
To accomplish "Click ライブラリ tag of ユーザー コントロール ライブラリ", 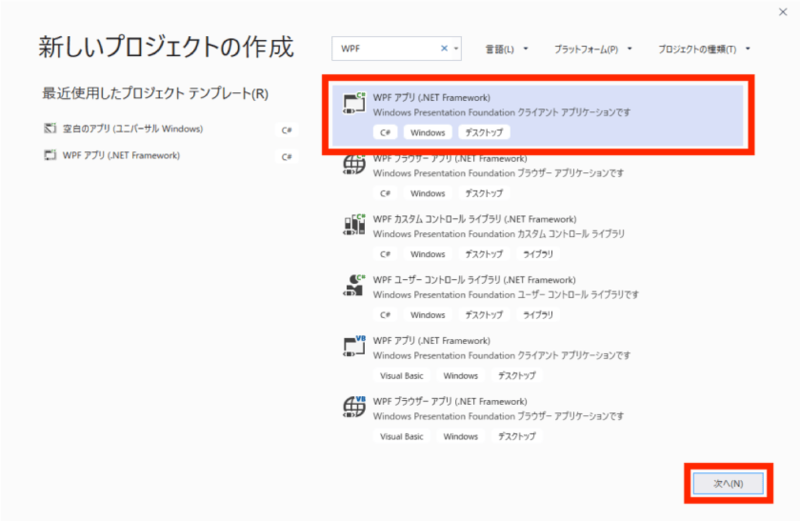I will coord(538,315).
